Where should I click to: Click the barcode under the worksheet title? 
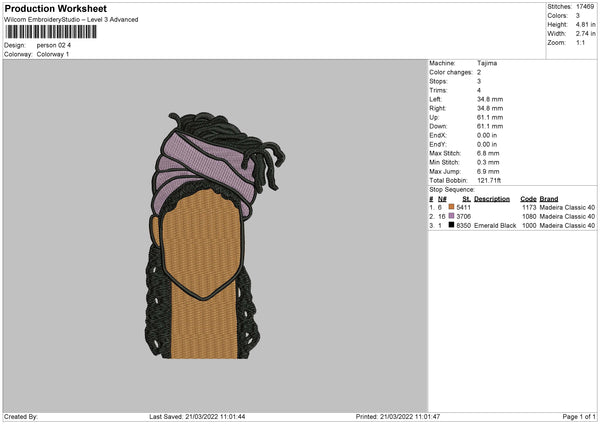(51, 32)
